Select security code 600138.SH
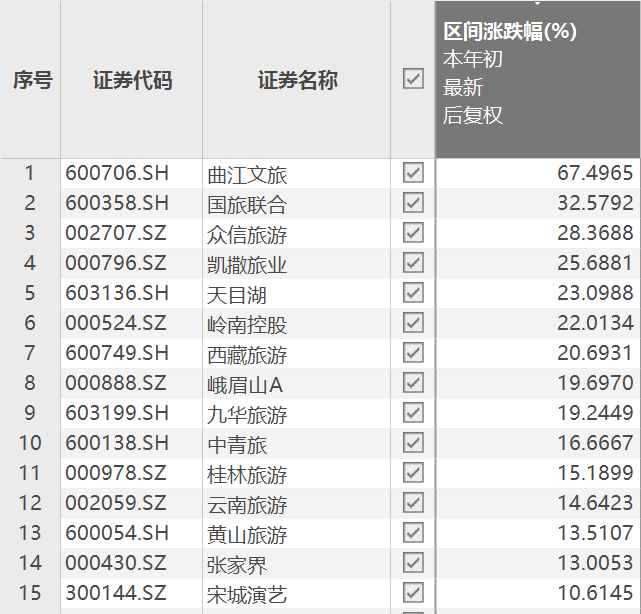The height and width of the screenshot is (614, 641). pos(117,443)
